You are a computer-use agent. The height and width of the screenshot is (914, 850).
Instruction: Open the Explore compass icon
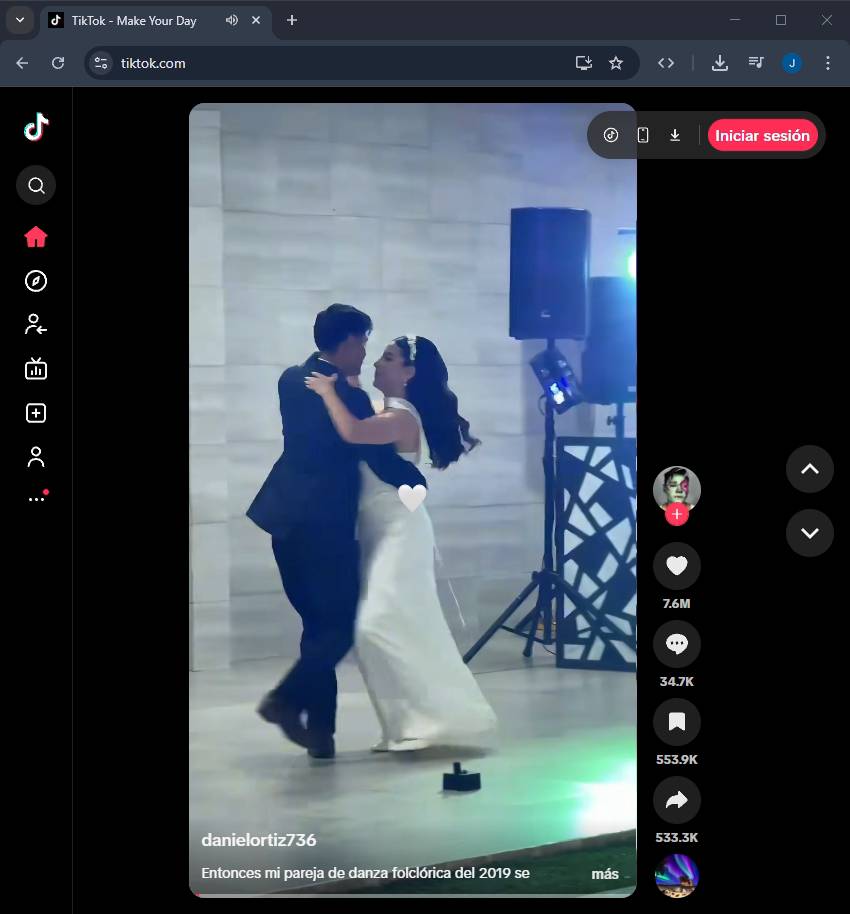pos(36,281)
